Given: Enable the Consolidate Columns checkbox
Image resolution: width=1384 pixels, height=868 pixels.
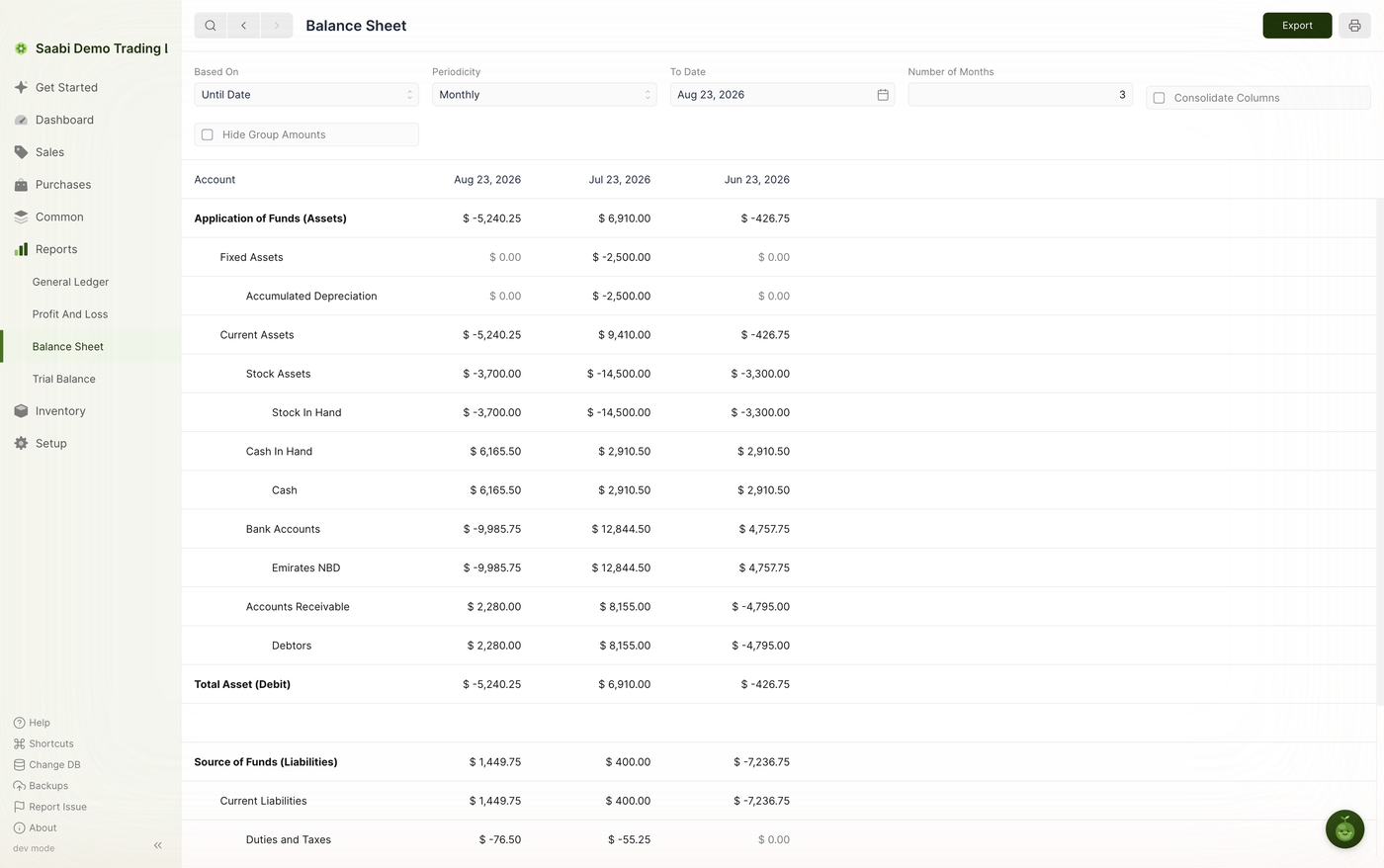Looking at the screenshot, I should 1159,98.
